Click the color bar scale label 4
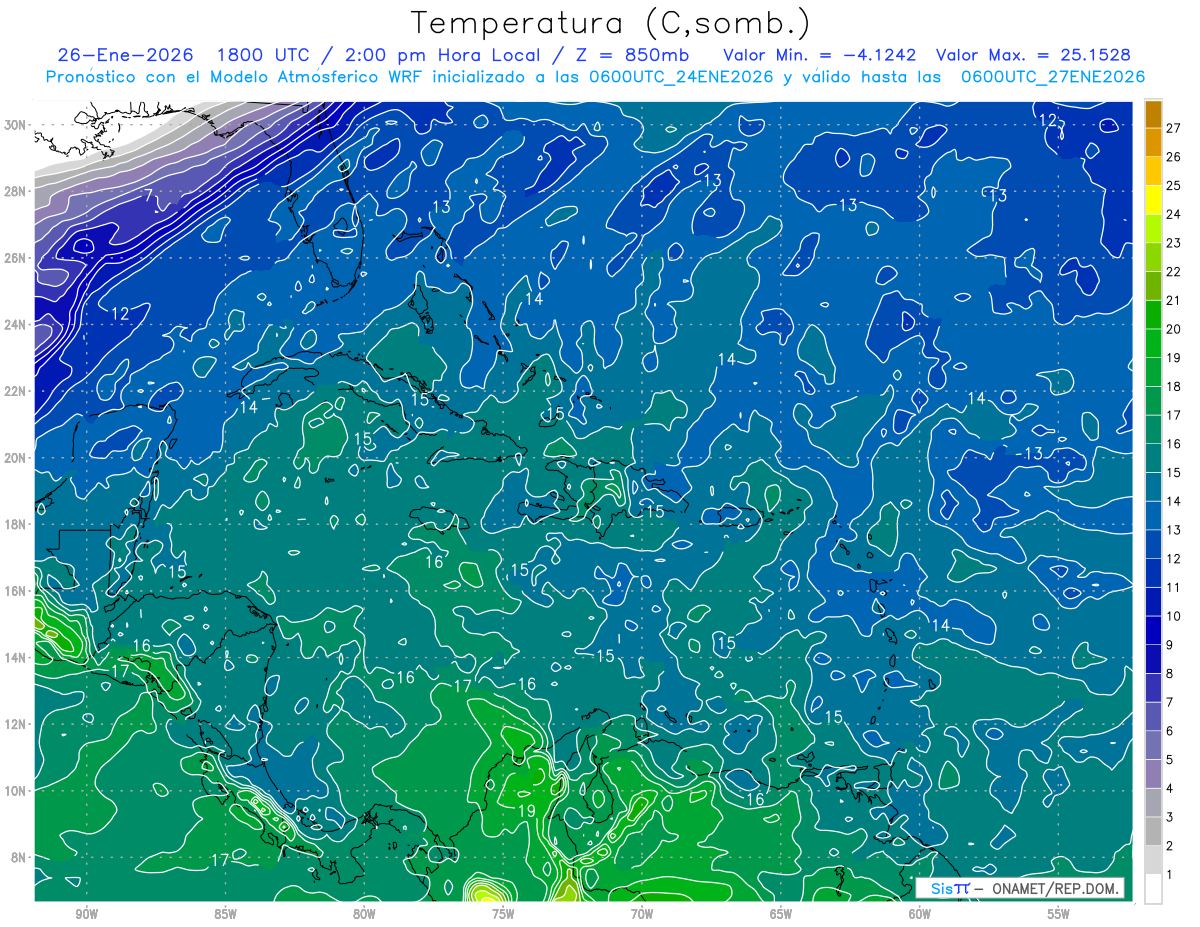Screen dimensions: 1200x927 (1170, 789)
